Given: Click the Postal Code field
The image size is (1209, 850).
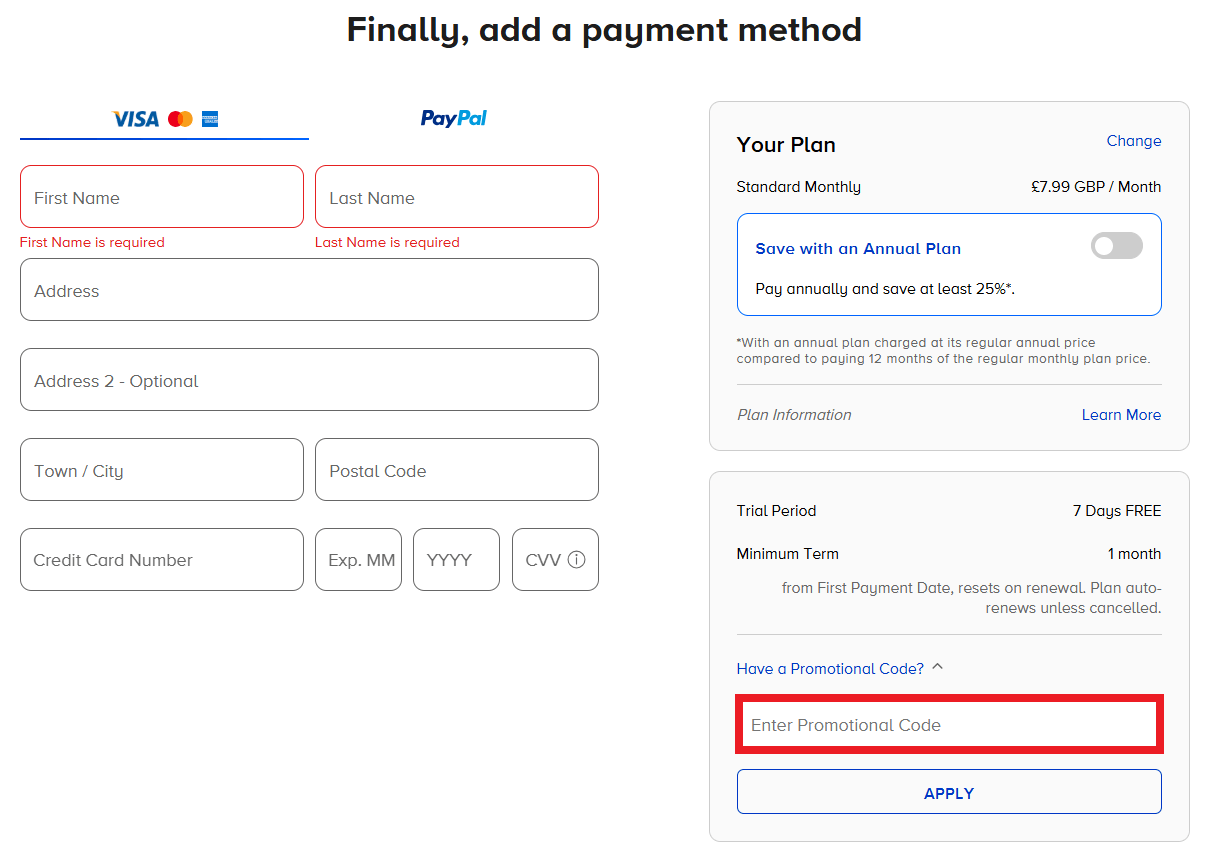Looking at the screenshot, I should point(457,470).
